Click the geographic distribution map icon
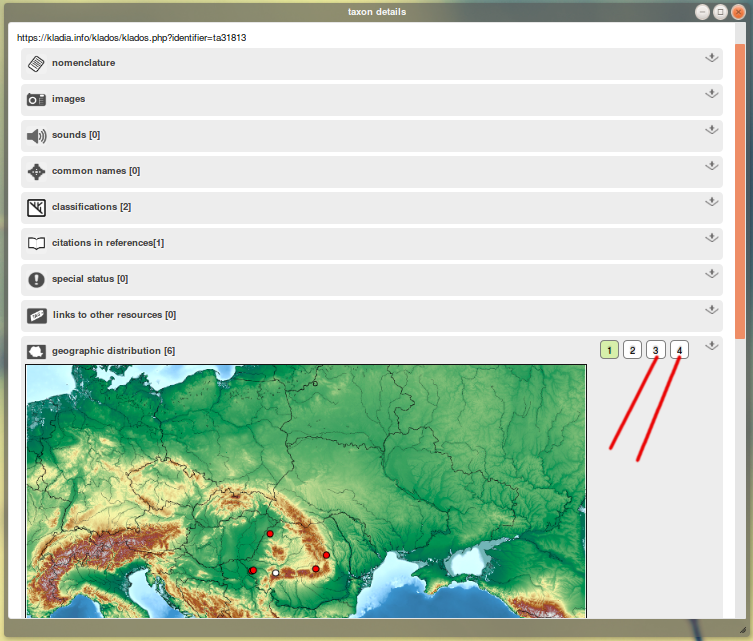The width and height of the screenshot is (753, 641). 36,351
